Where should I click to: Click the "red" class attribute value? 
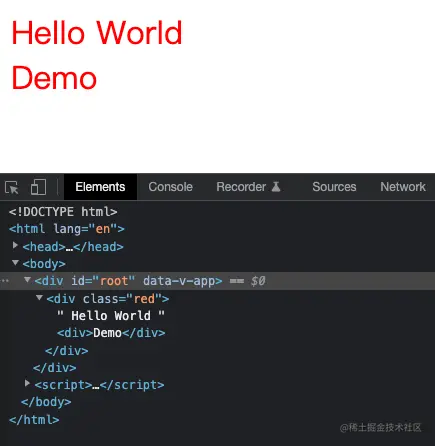tap(144, 299)
